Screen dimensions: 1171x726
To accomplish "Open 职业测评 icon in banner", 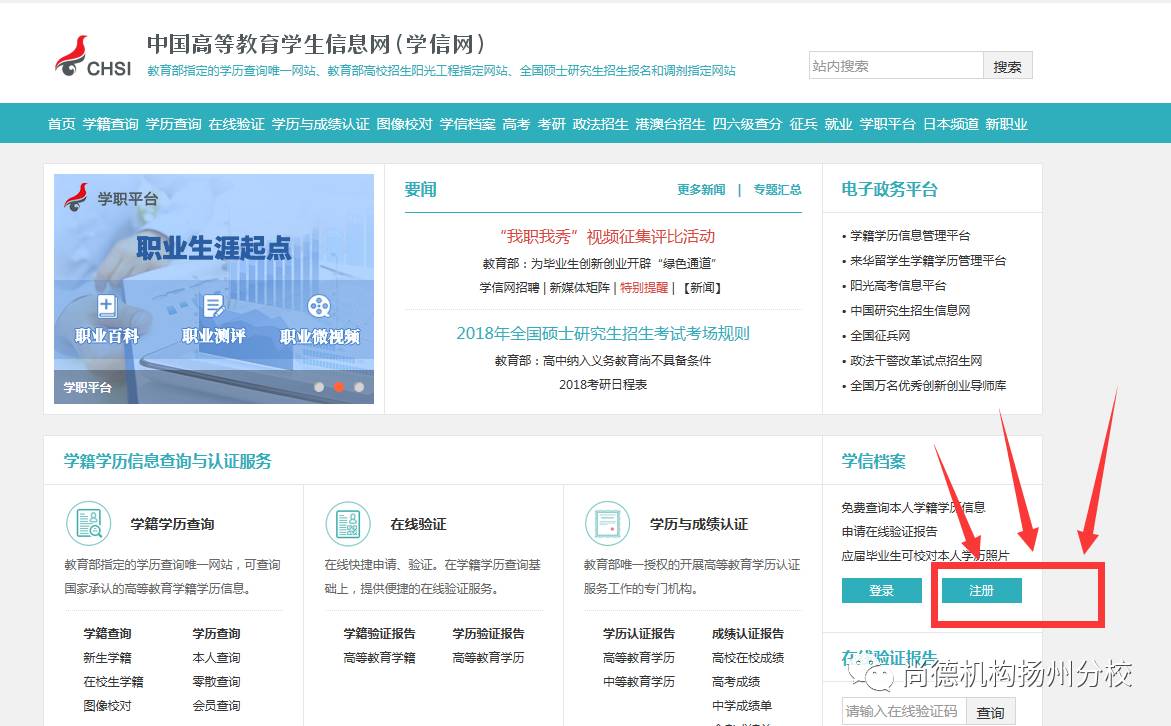I will pos(214,305).
